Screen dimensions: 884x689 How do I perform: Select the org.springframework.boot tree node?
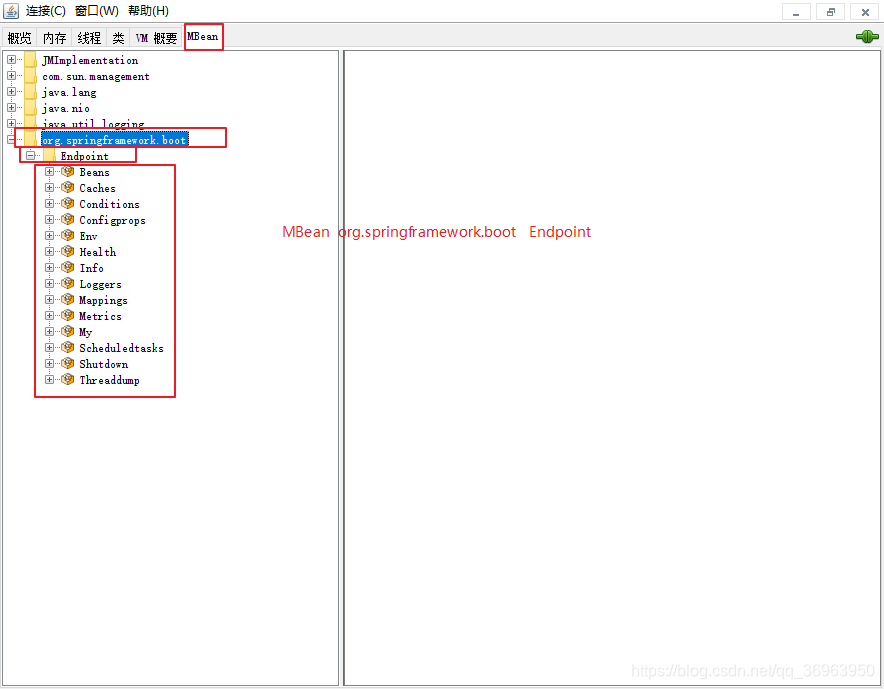(114, 140)
